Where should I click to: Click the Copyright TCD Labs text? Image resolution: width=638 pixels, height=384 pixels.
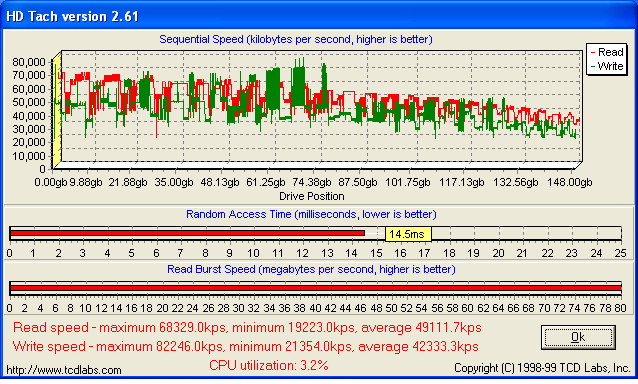(542, 368)
